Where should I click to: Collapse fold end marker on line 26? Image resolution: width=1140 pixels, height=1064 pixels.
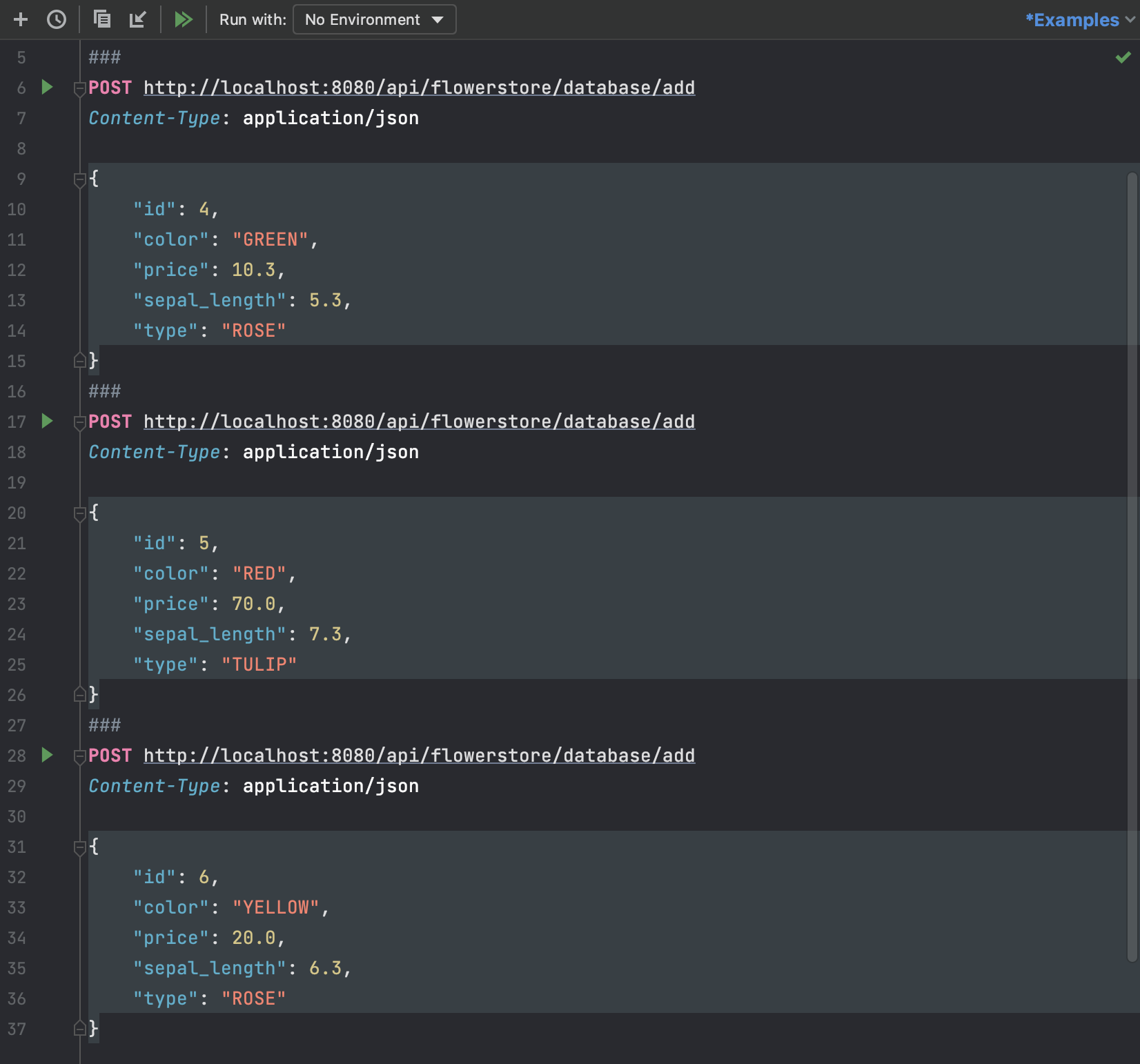point(80,694)
